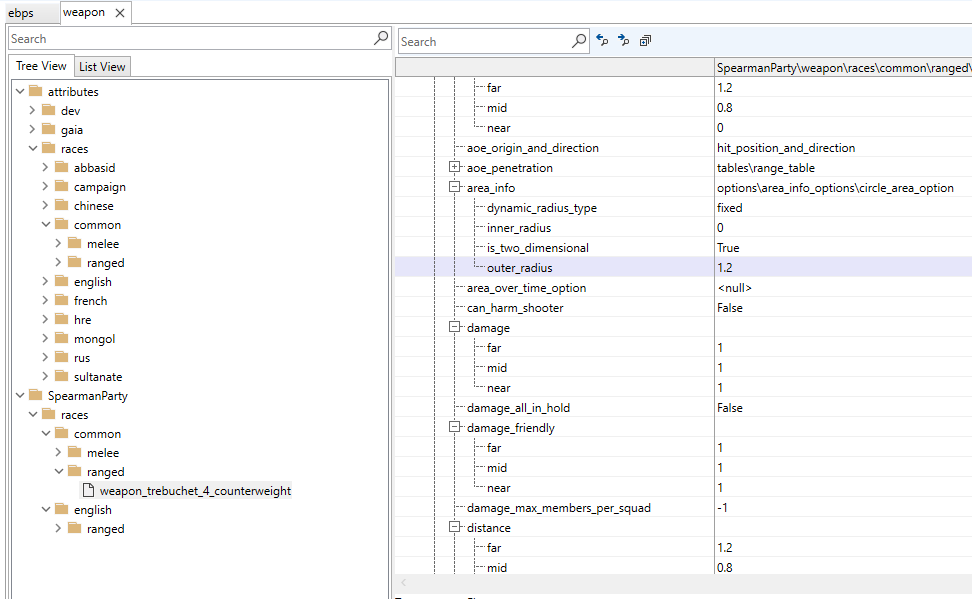Click the rus folder icon
The image size is (972, 599).
(62, 357)
